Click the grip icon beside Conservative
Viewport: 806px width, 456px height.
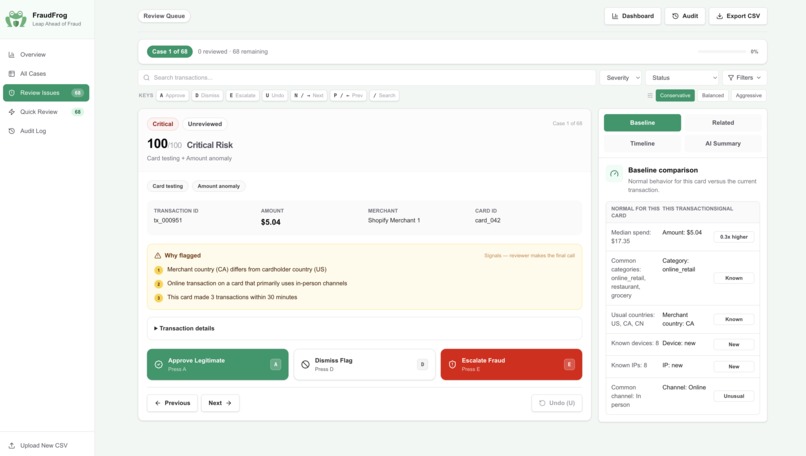pyautogui.click(x=650, y=96)
